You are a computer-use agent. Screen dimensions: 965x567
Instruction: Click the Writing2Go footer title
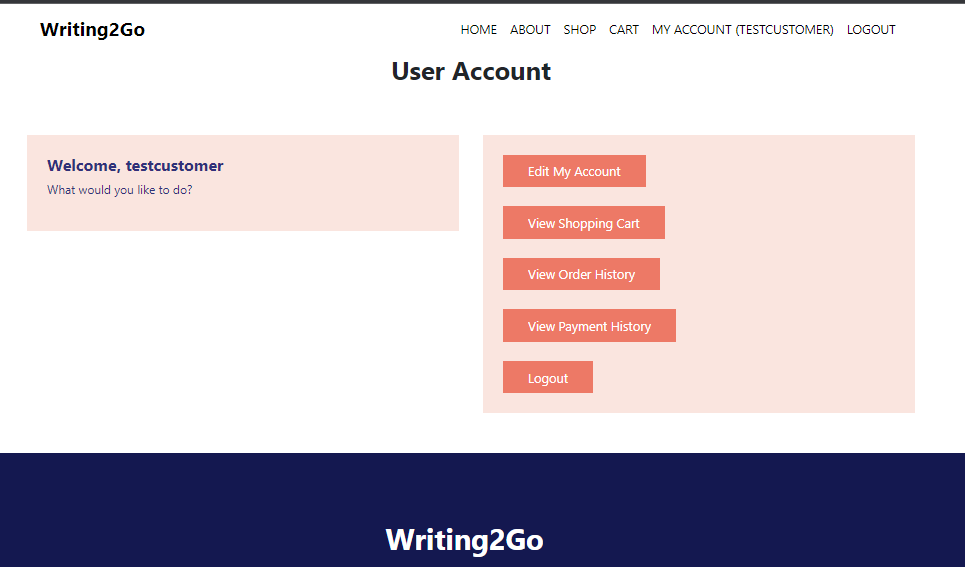pyautogui.click(x=465, y=540)
